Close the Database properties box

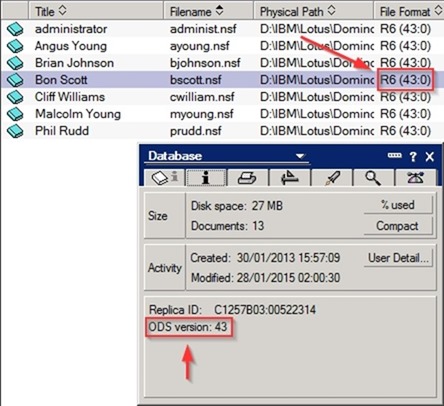430,156
